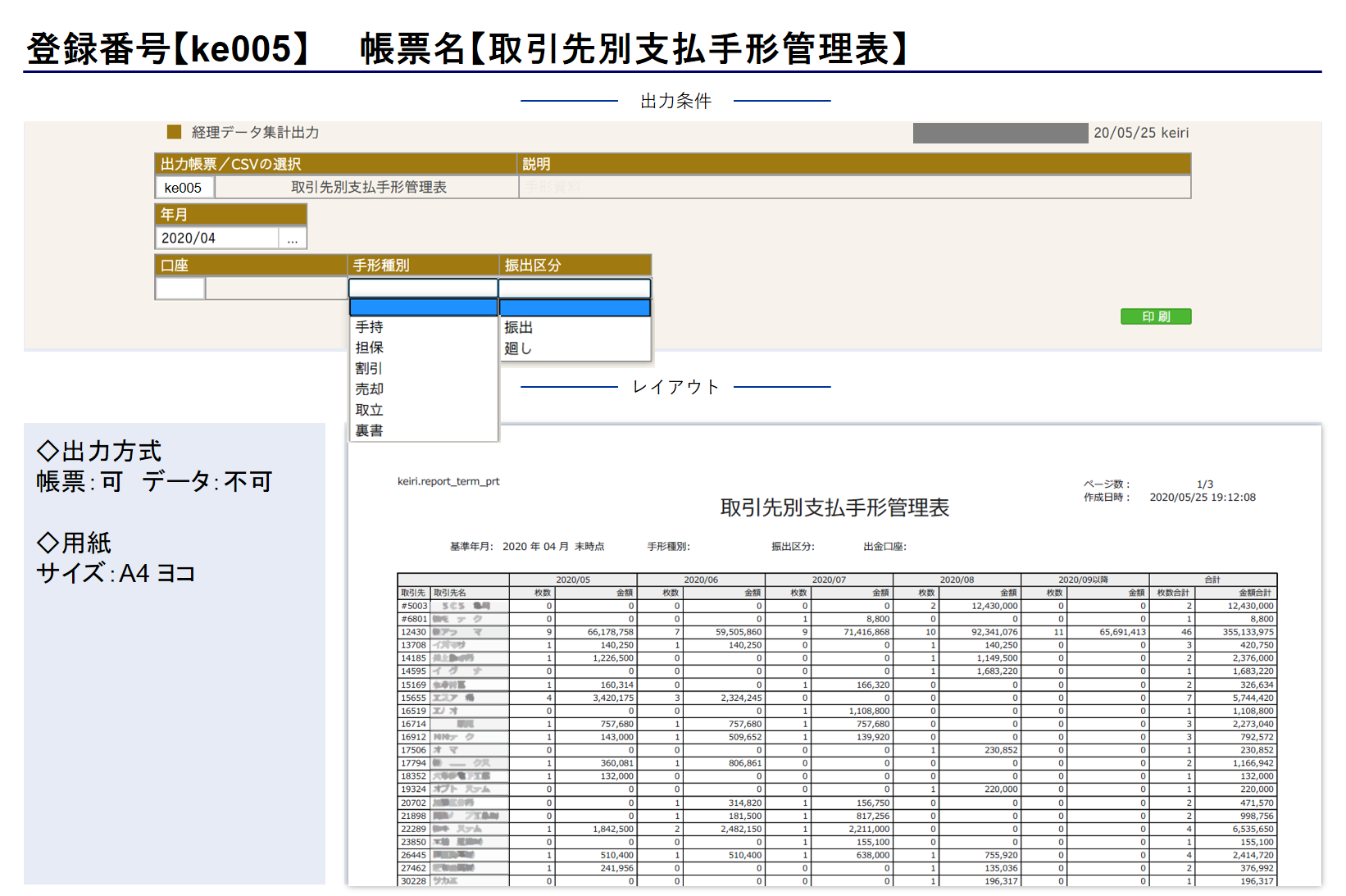
Task: Click the 口座 name field beside the code box
Action: point(276,289)
